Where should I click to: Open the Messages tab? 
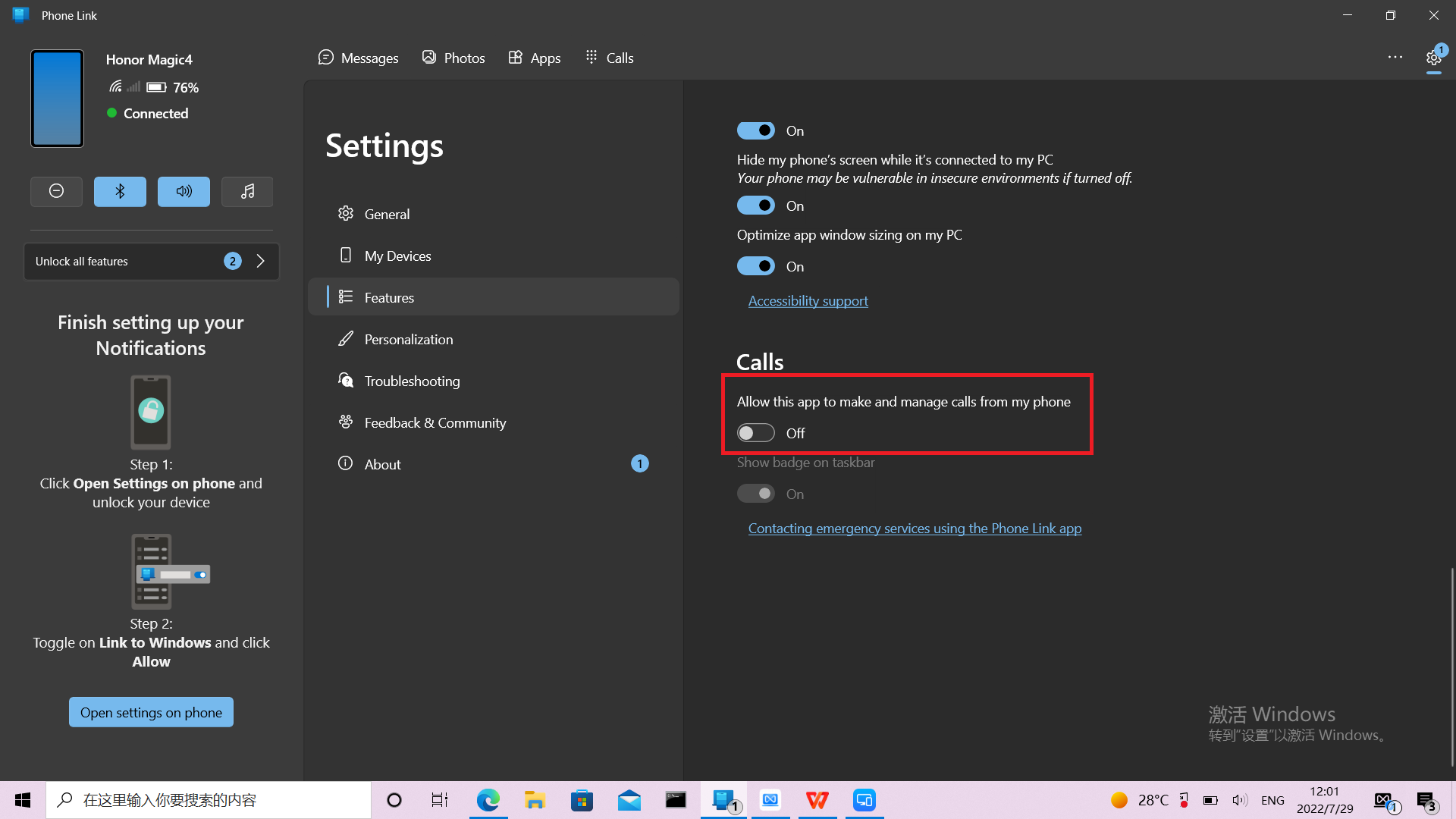tap(358, 58)
